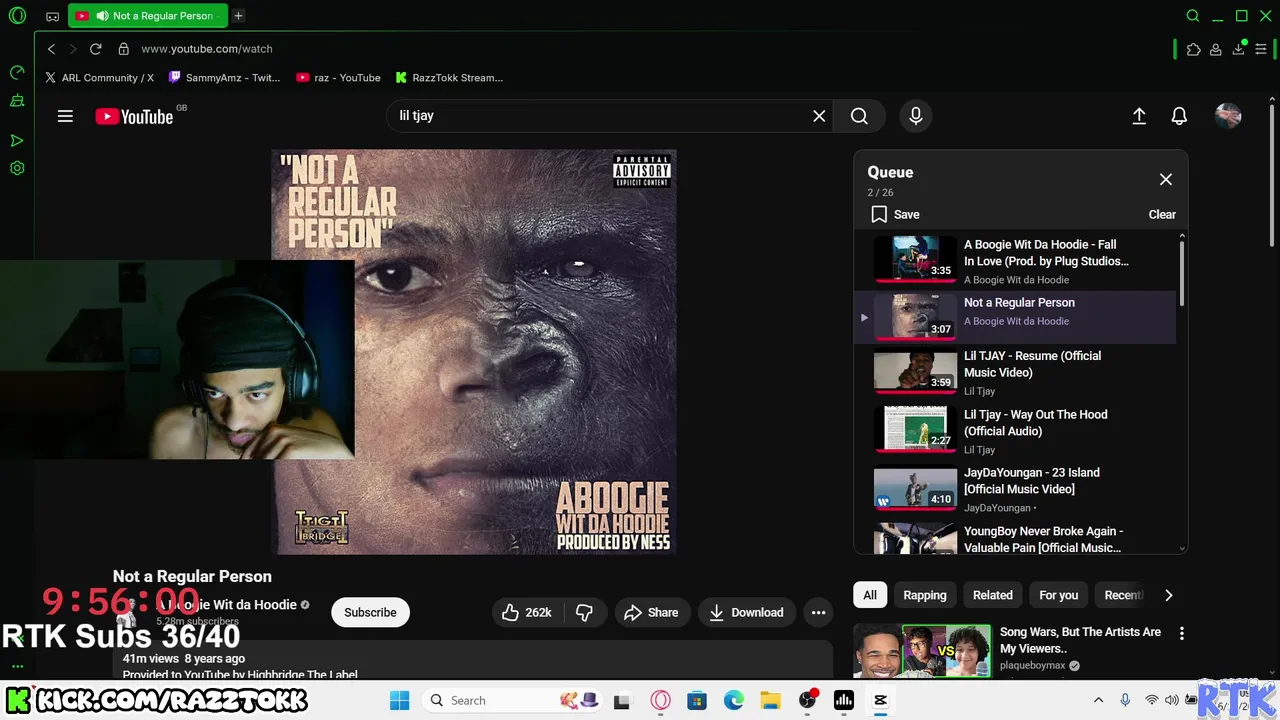This screenshot has width=1280, height=720.
Task: Like the video with 262k likes
Action: (x=527, y=612)
